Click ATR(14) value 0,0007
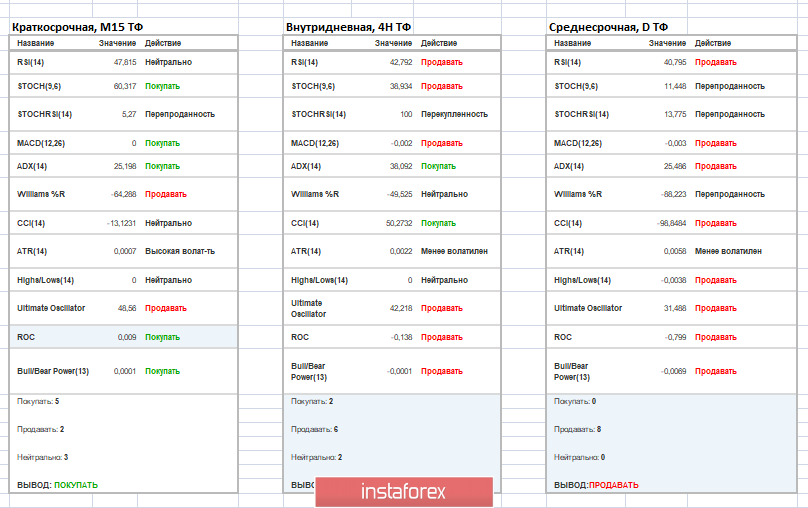This screenshot has width=808, height=508. coord(125,251)
